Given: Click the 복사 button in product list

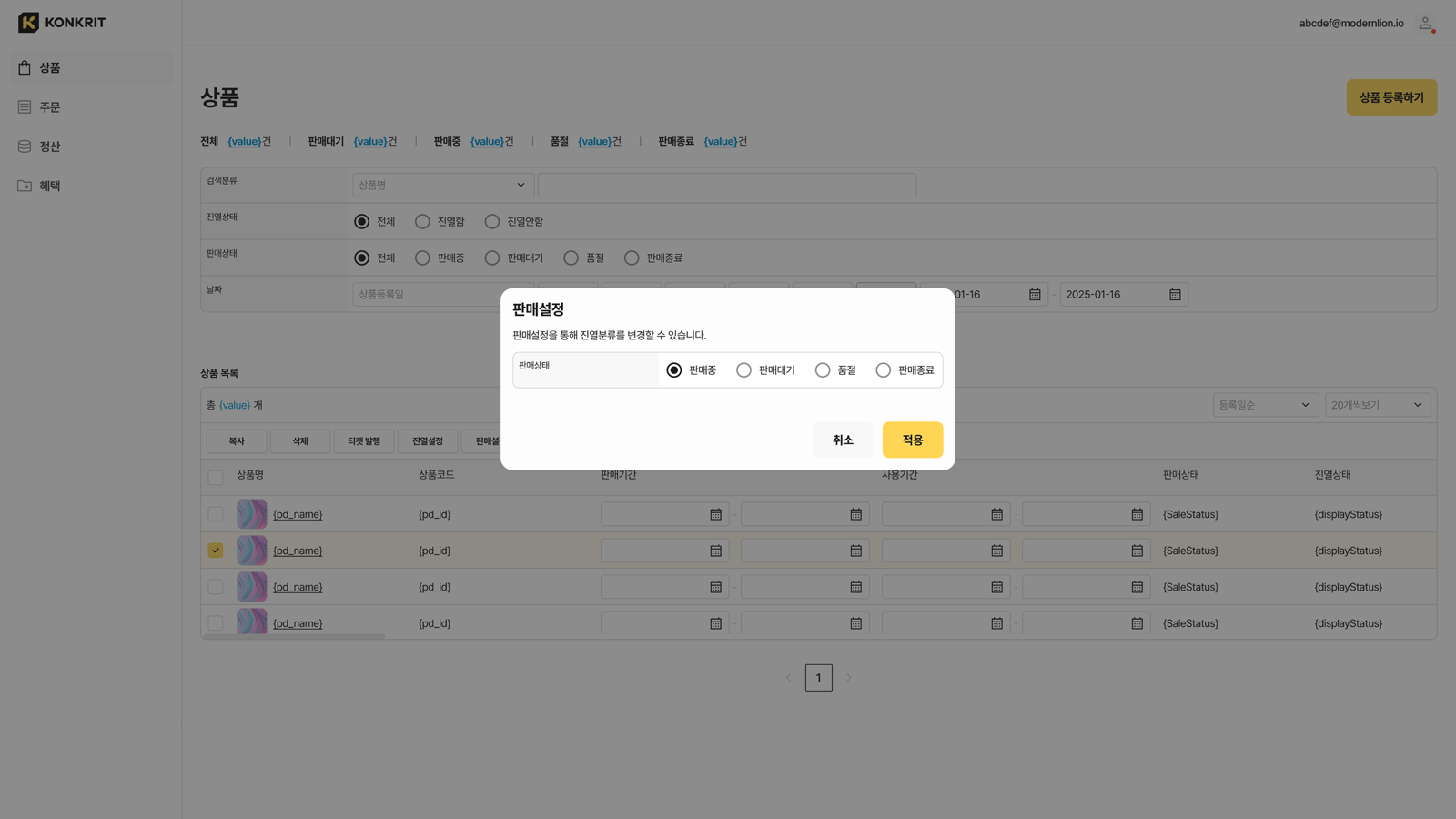Looking at the screenshot, I should click(237, 441).
